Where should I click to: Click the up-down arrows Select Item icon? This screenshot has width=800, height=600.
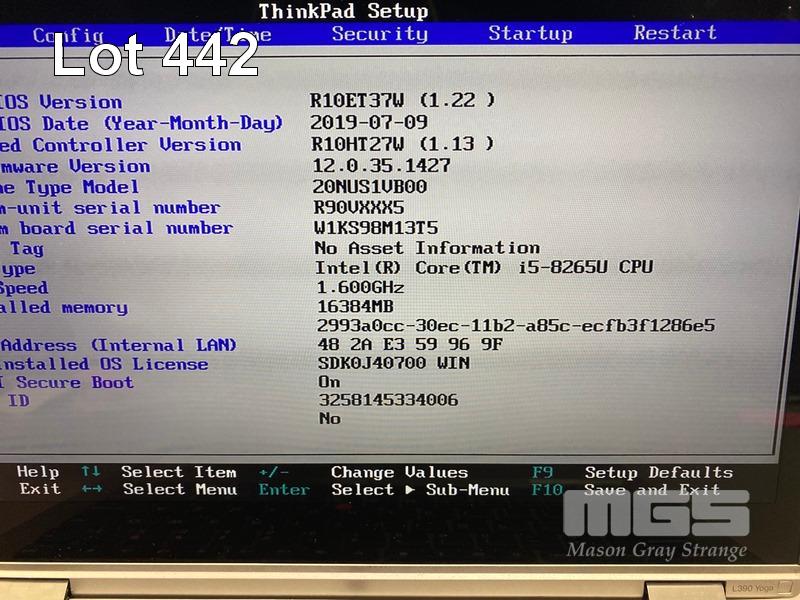click(91, 472)
